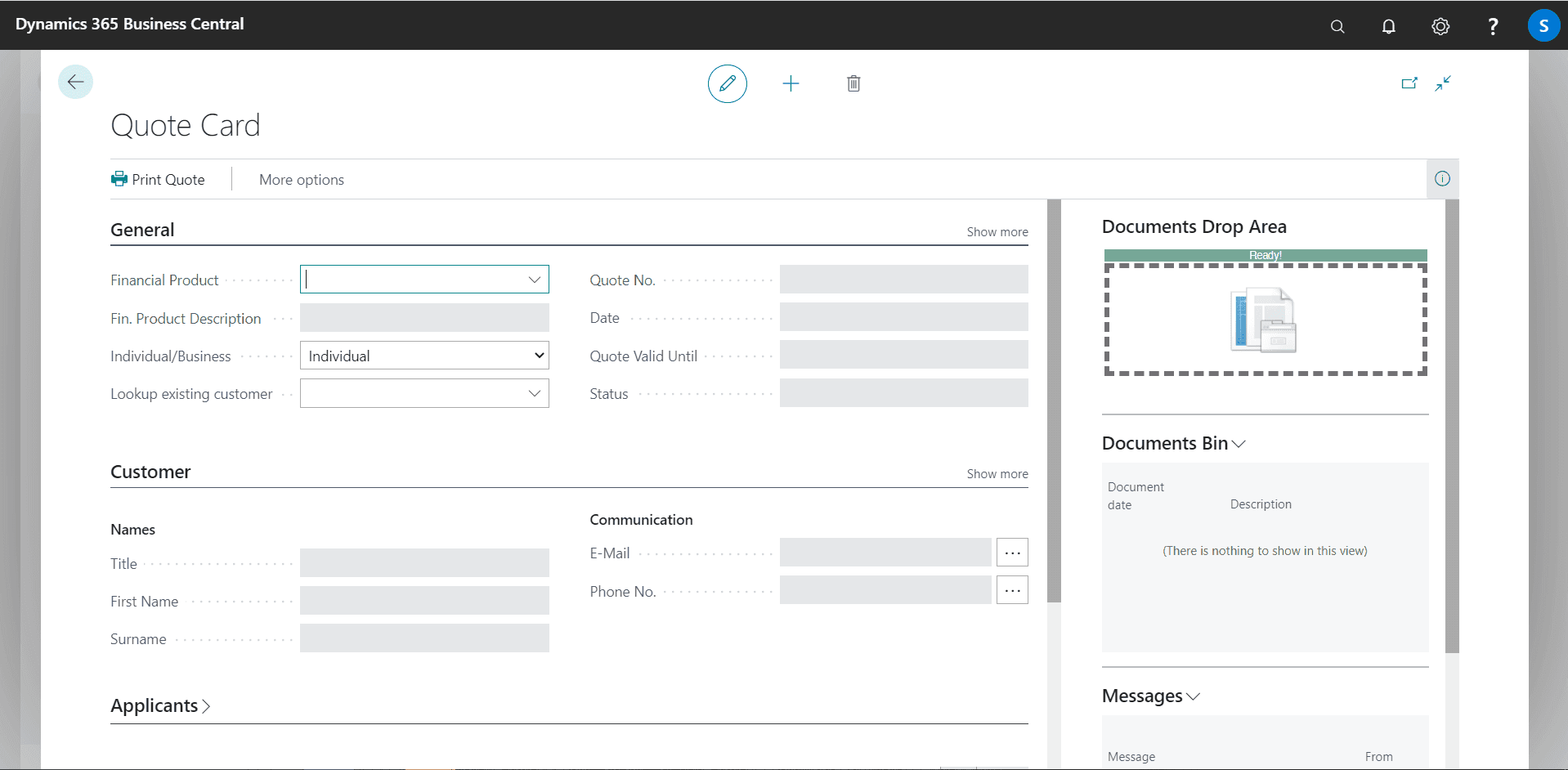Open the settings gear icon
The width and height of the screenshot is (1568, 770).
pyautogui.click(x=1440, y=26)
